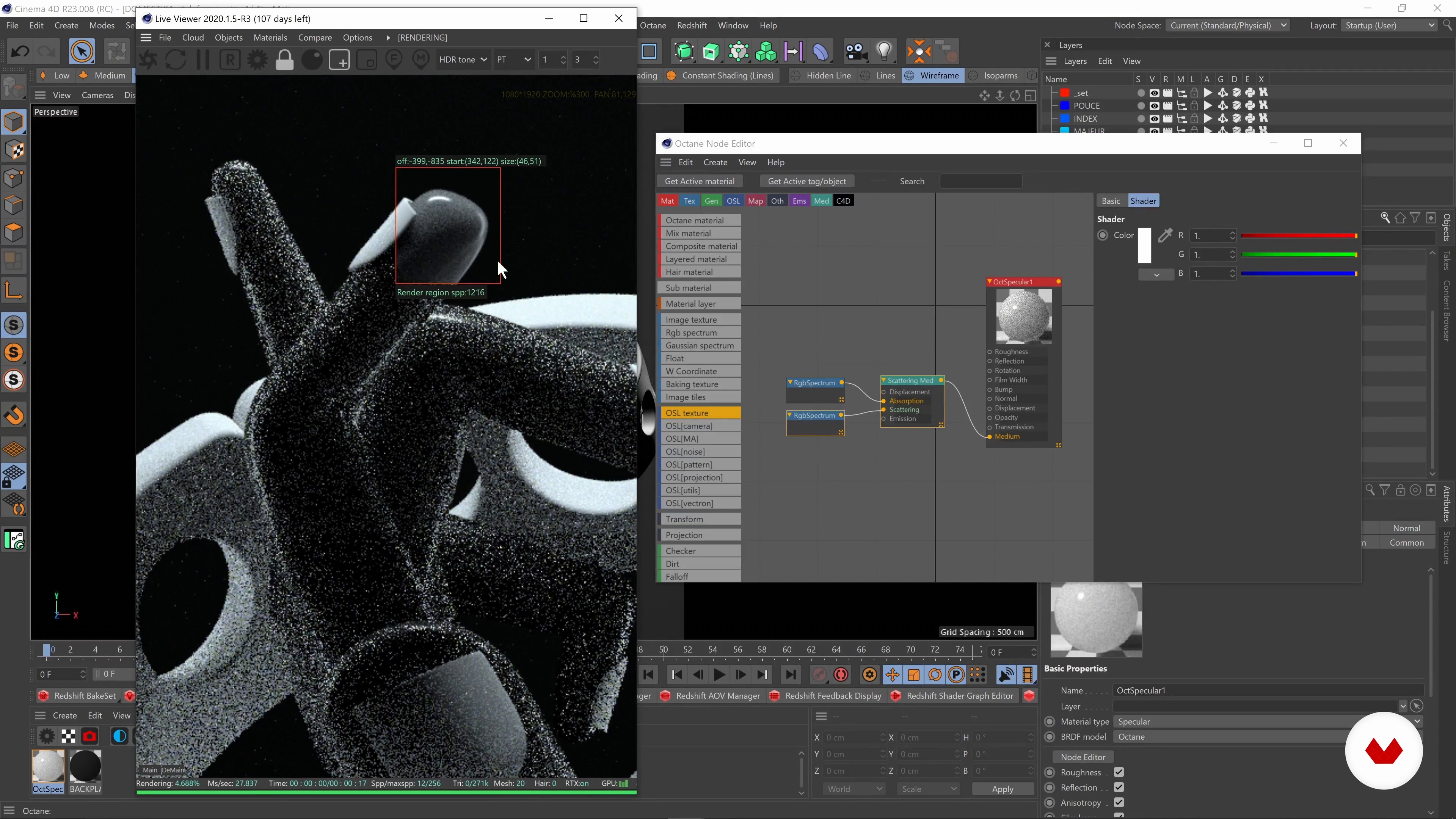Switch to the Basic tab in Node Editor
The height and width of the screenshot is (819, 1456).
[1111, 201]
